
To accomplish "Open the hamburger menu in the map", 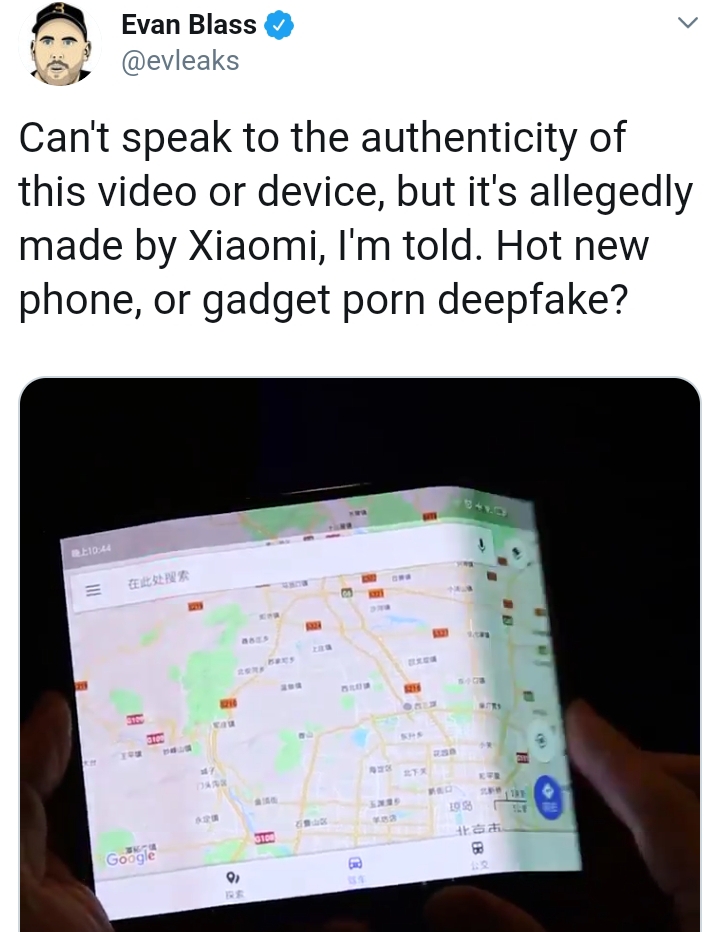I will [x=92, y=591].
